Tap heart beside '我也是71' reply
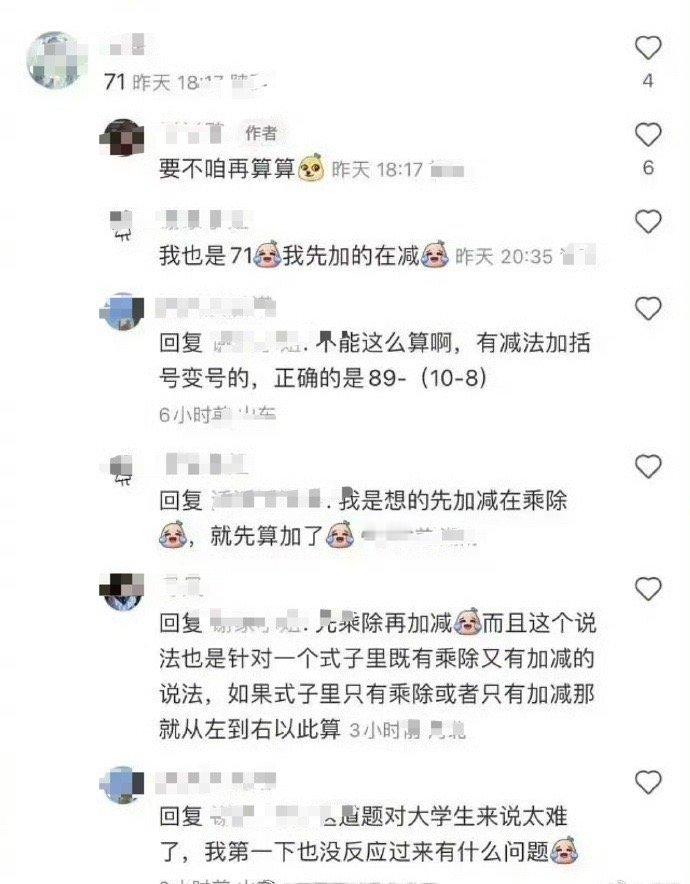Viewport: 690px width, 884px height. tap(648, 222)
